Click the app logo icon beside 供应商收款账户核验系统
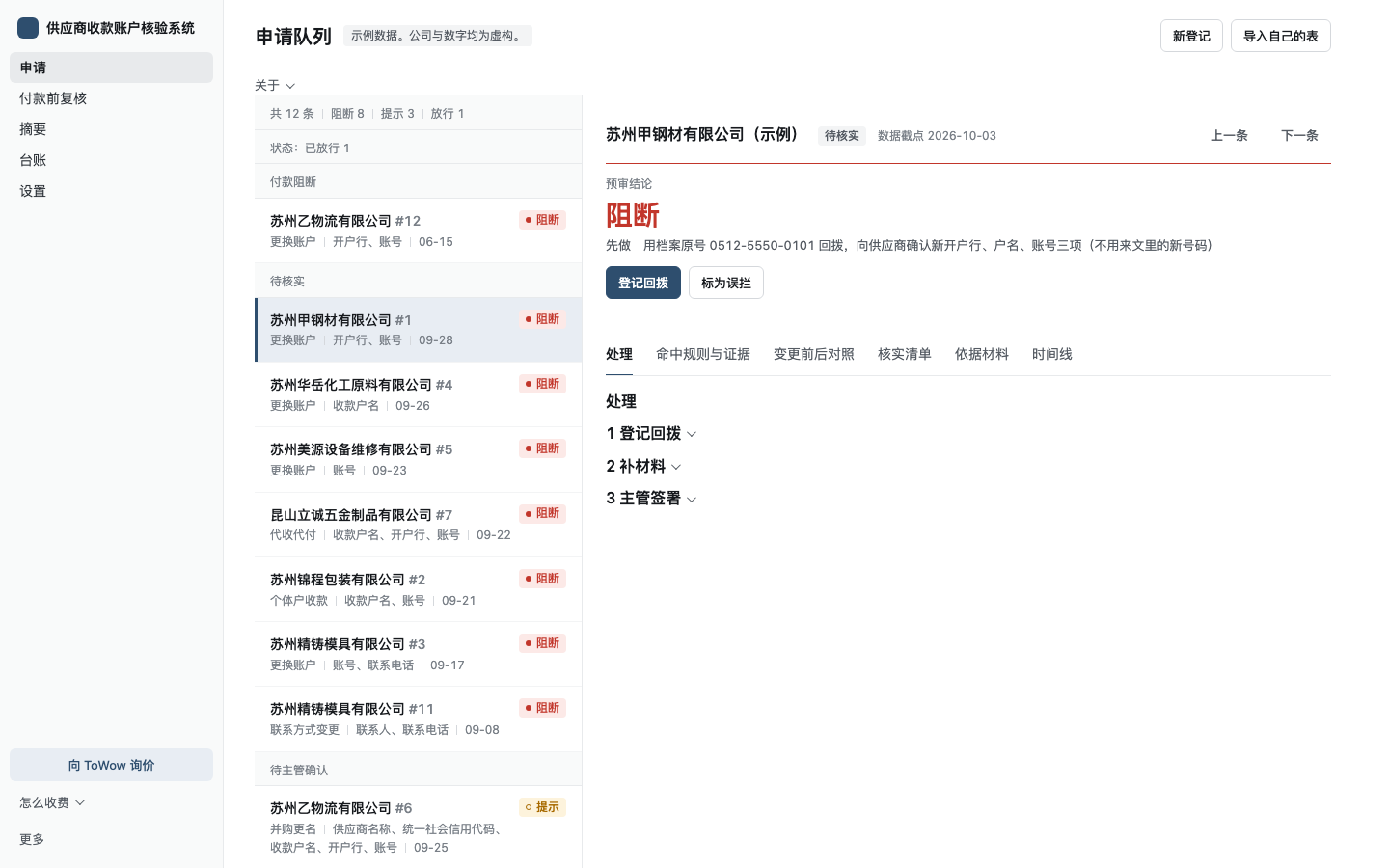Image resolution: width=1389 pixels, height=868 pixels. pyautogui.click(x=28, y=28)
